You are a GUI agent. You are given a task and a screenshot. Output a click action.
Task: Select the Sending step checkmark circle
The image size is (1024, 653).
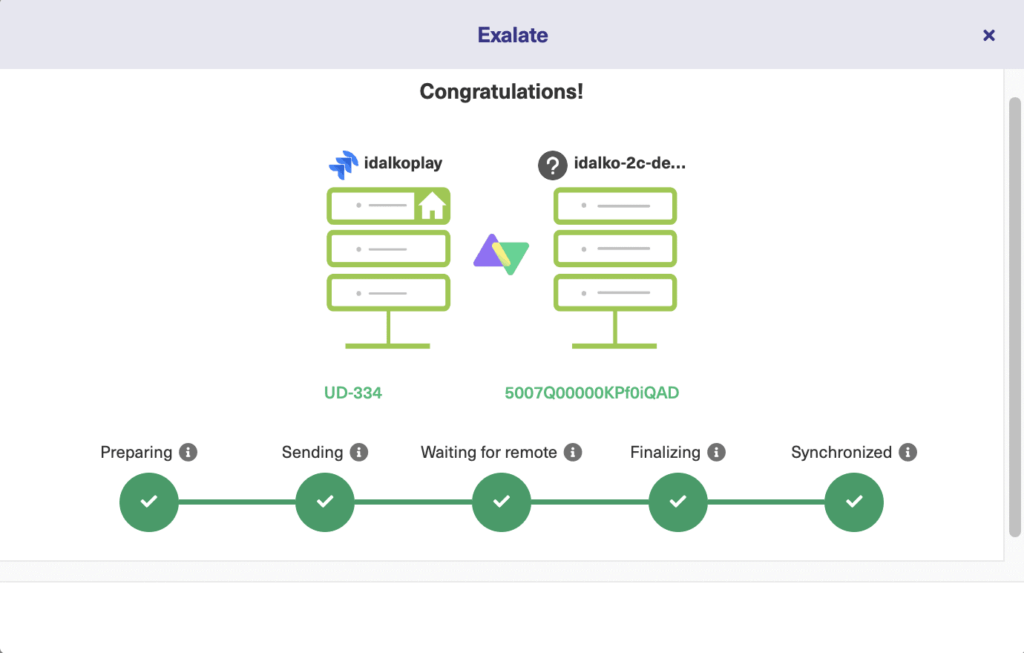click(325, 502)
